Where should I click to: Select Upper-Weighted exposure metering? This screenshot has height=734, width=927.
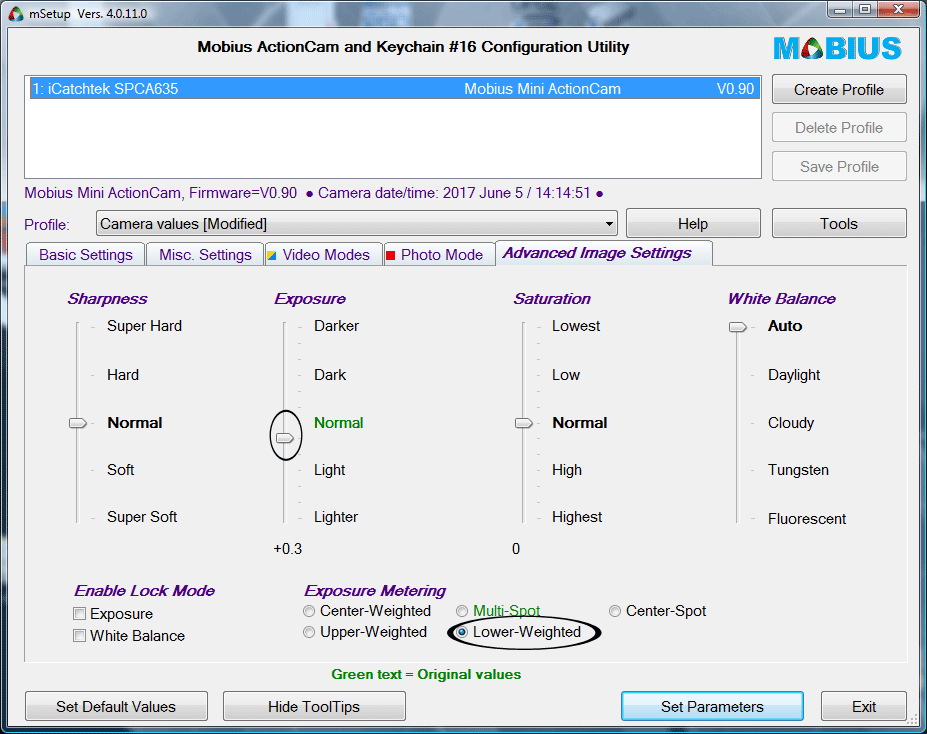click(x=309, y=632)
